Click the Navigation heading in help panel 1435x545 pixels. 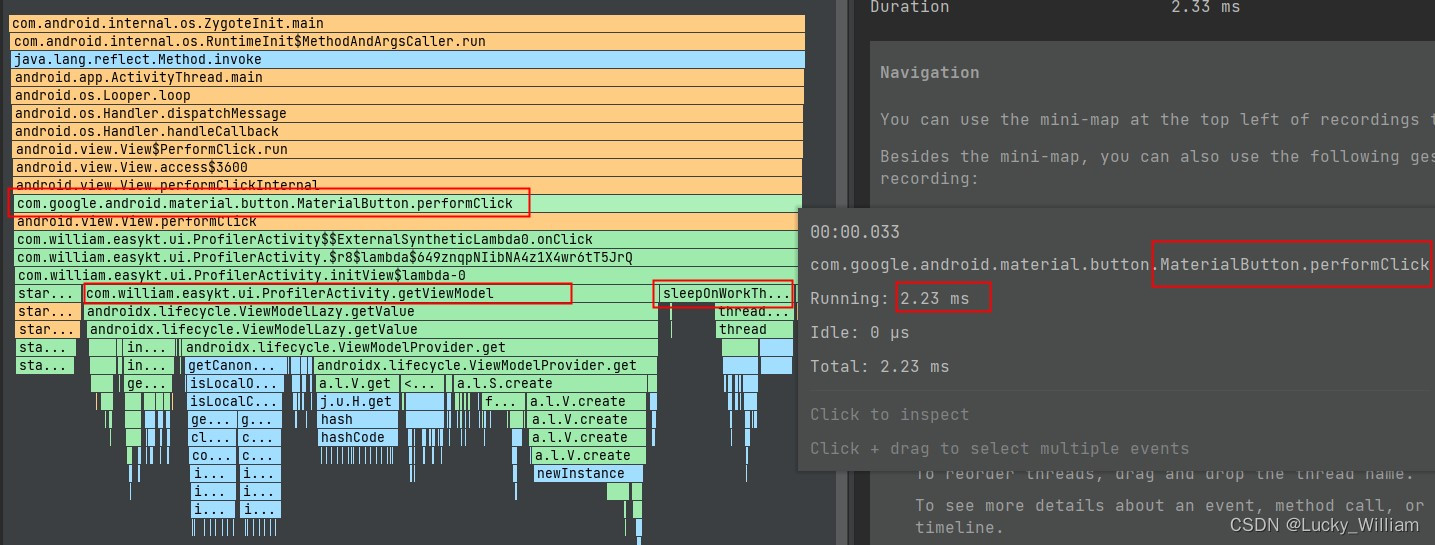[x=930, y=72]
